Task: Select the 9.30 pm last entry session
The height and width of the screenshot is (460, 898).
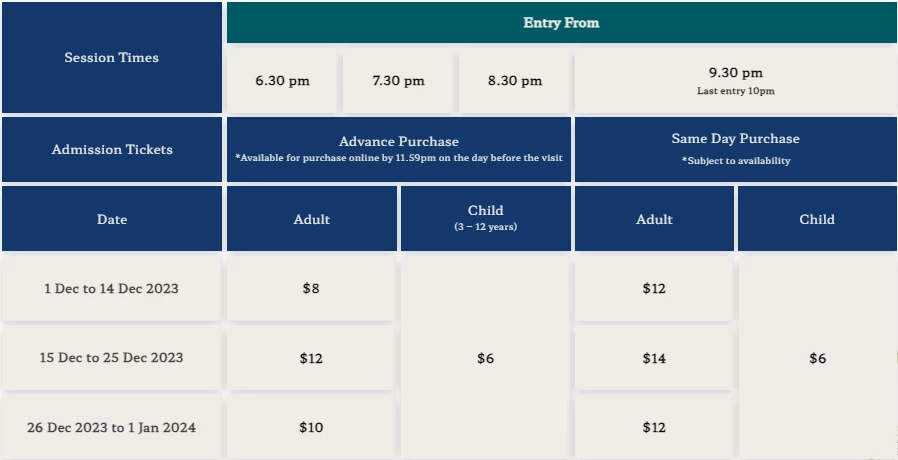Action: [736, 80]
